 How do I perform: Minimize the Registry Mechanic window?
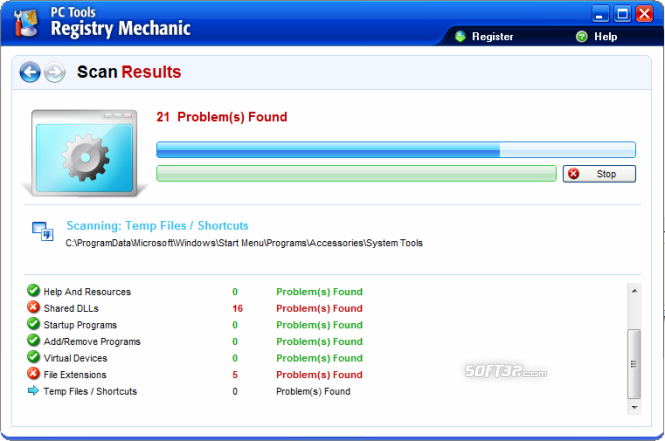[x=600, y=14]
